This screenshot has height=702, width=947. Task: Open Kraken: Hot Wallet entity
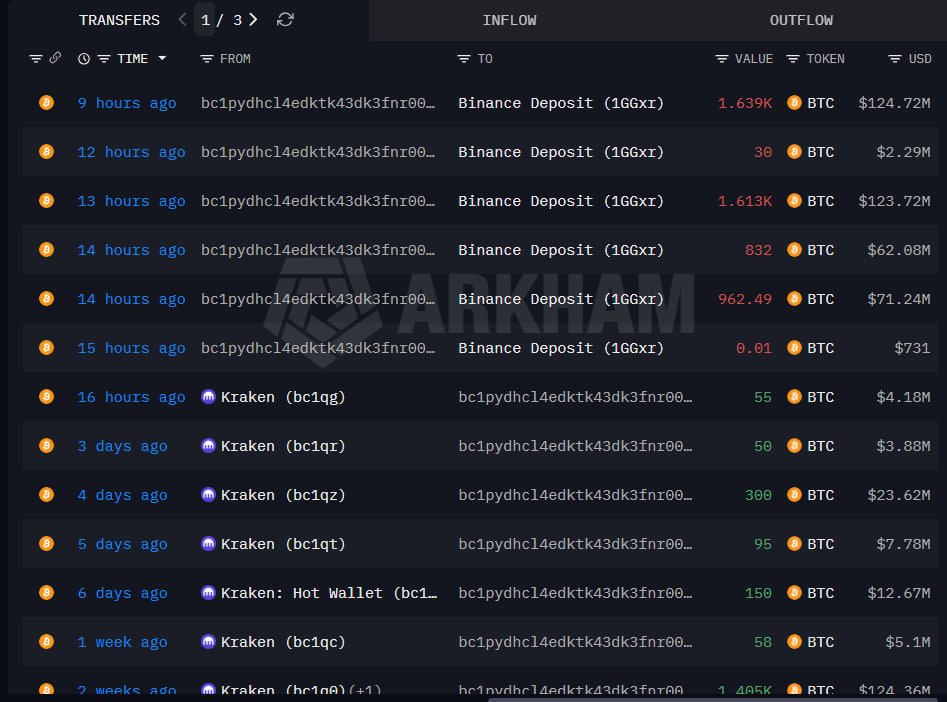(329, 593)
